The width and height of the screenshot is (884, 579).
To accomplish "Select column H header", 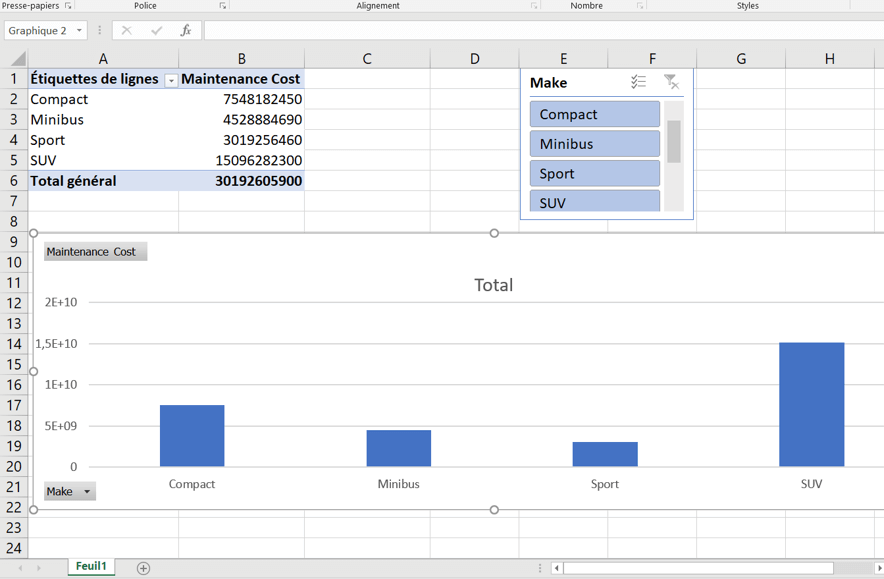I will point(829,59).
